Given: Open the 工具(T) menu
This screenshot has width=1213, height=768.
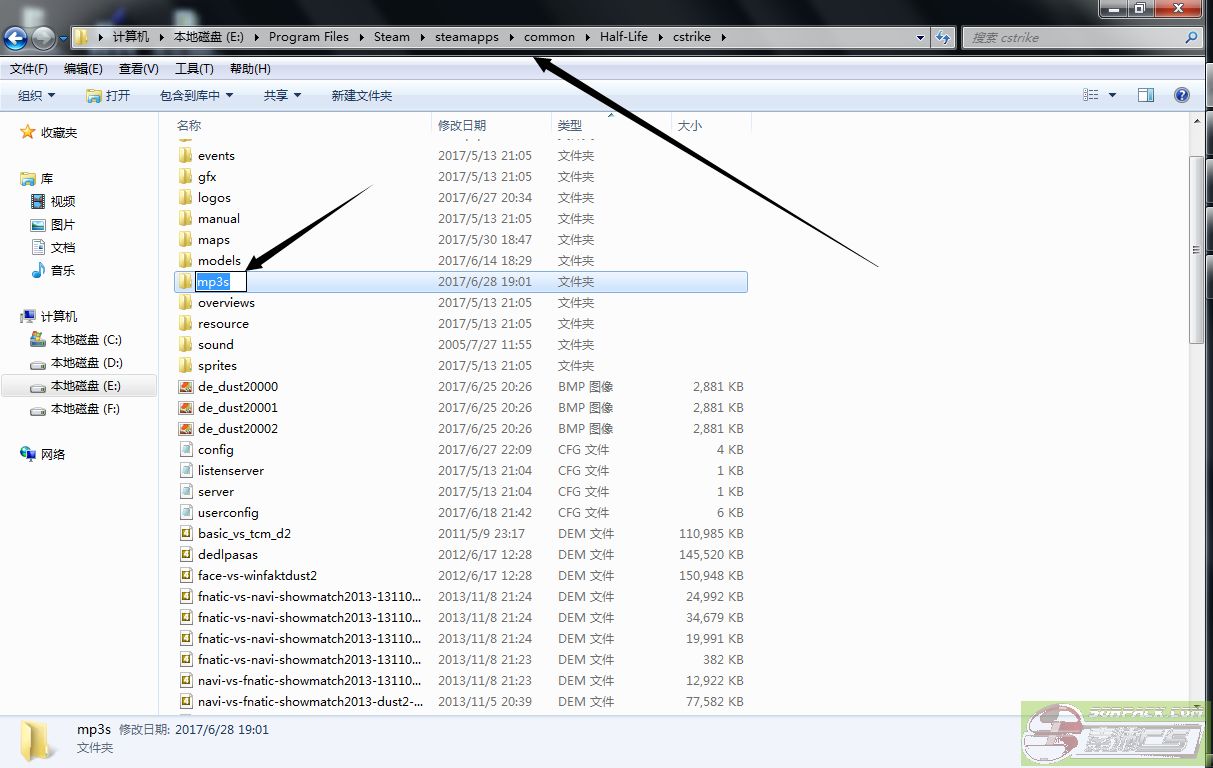Looking at the screenshot, I should (x=194, y=68).
